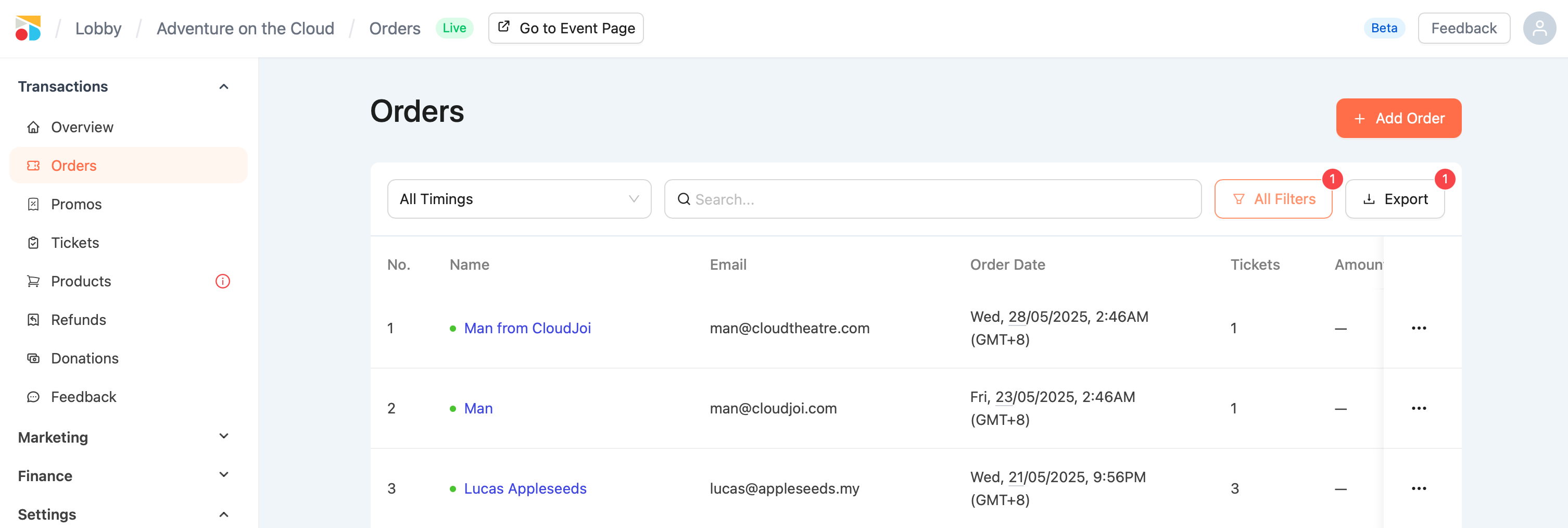Open the All Timings dropdown
Screen dimensions: 1568x528
click(519, 199)
